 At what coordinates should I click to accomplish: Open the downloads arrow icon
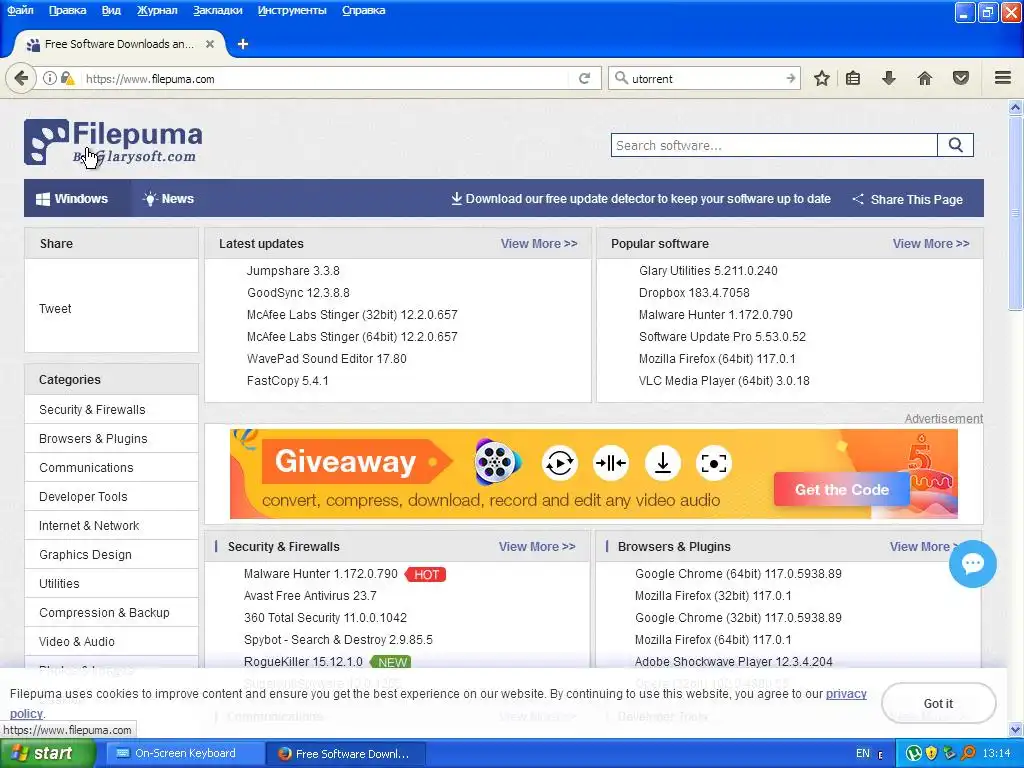click(889, 78)
